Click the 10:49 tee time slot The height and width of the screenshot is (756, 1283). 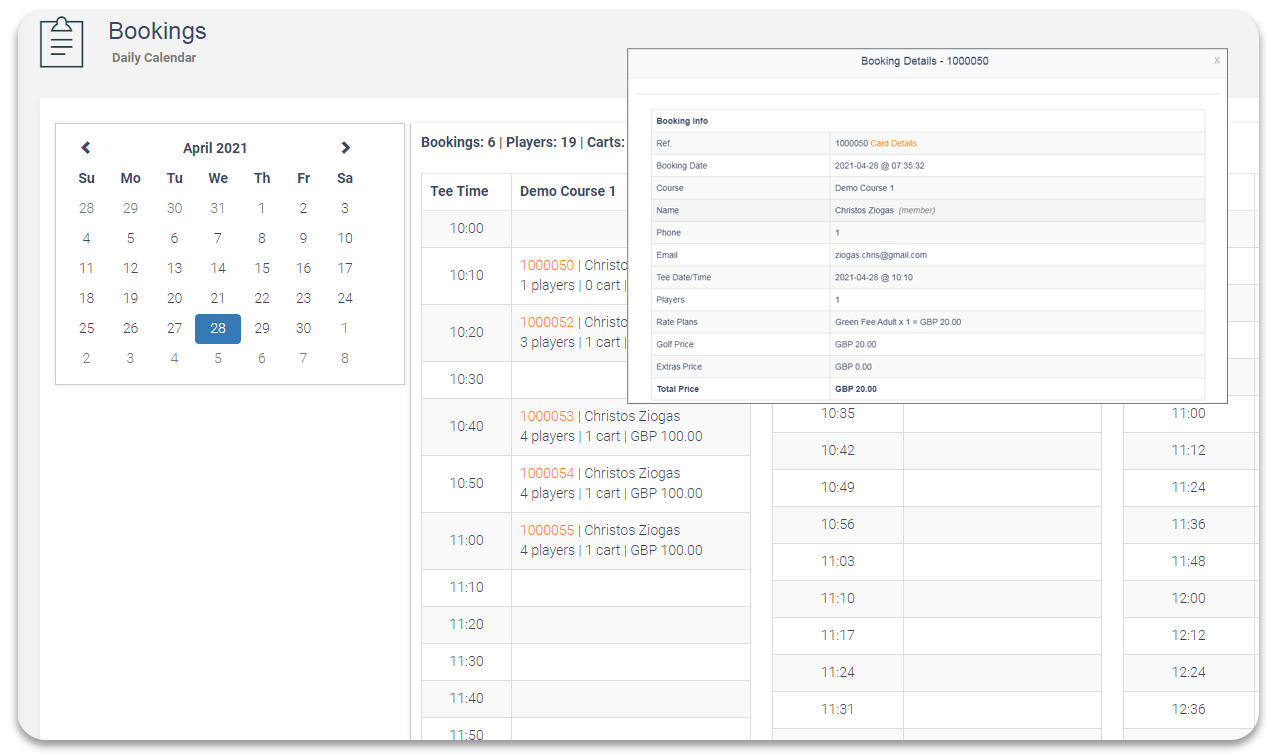point(838,487)
